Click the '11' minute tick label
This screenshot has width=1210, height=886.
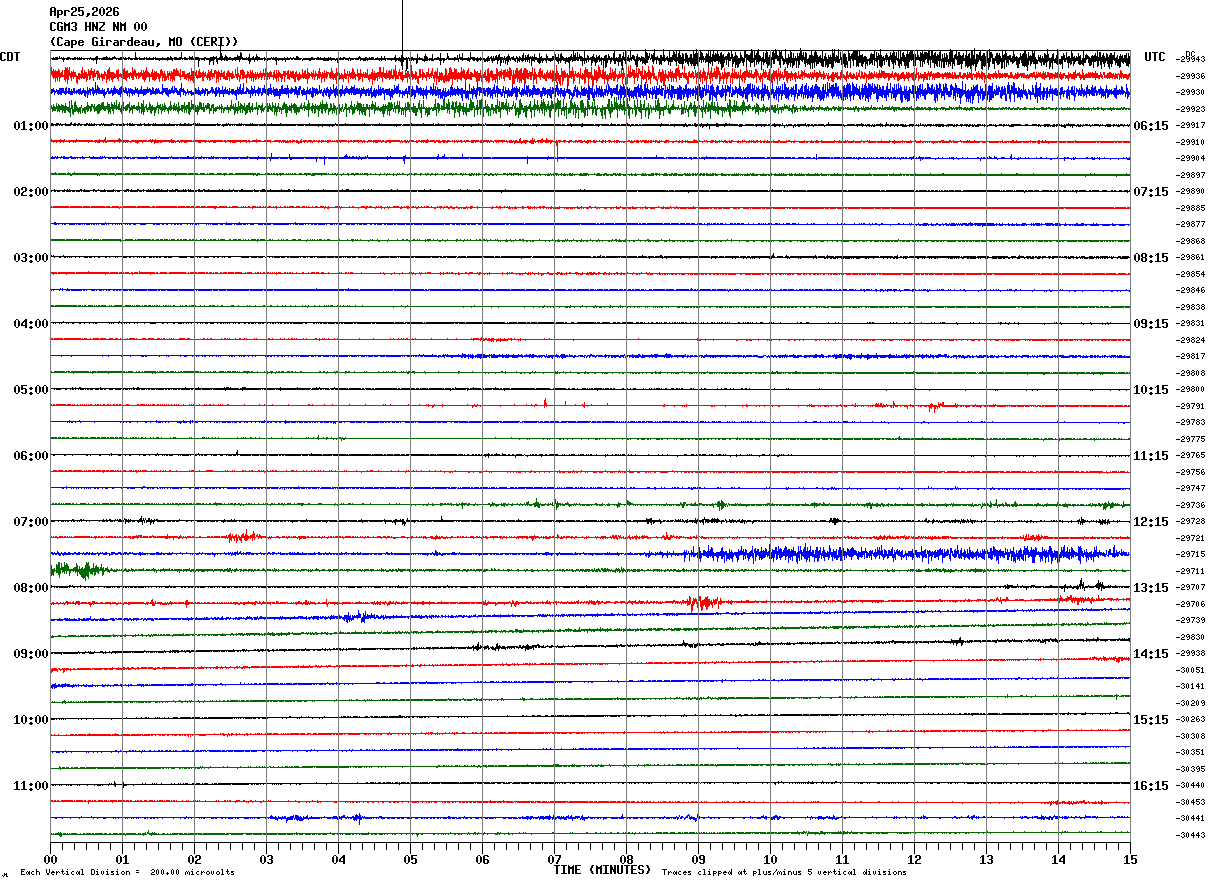[842, 859]
